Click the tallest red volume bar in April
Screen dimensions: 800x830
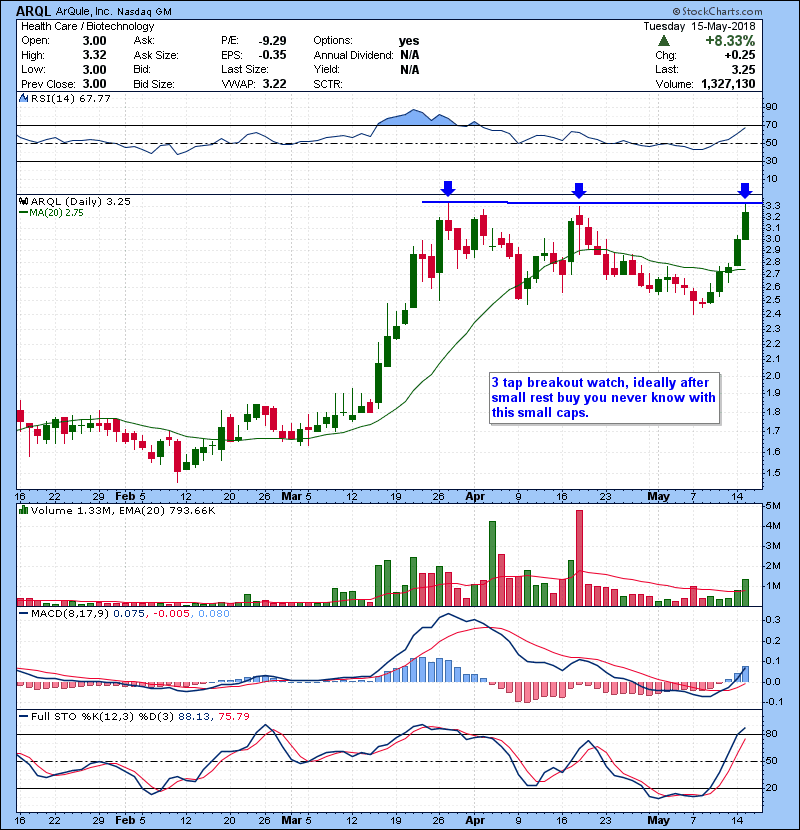(579, 558)
